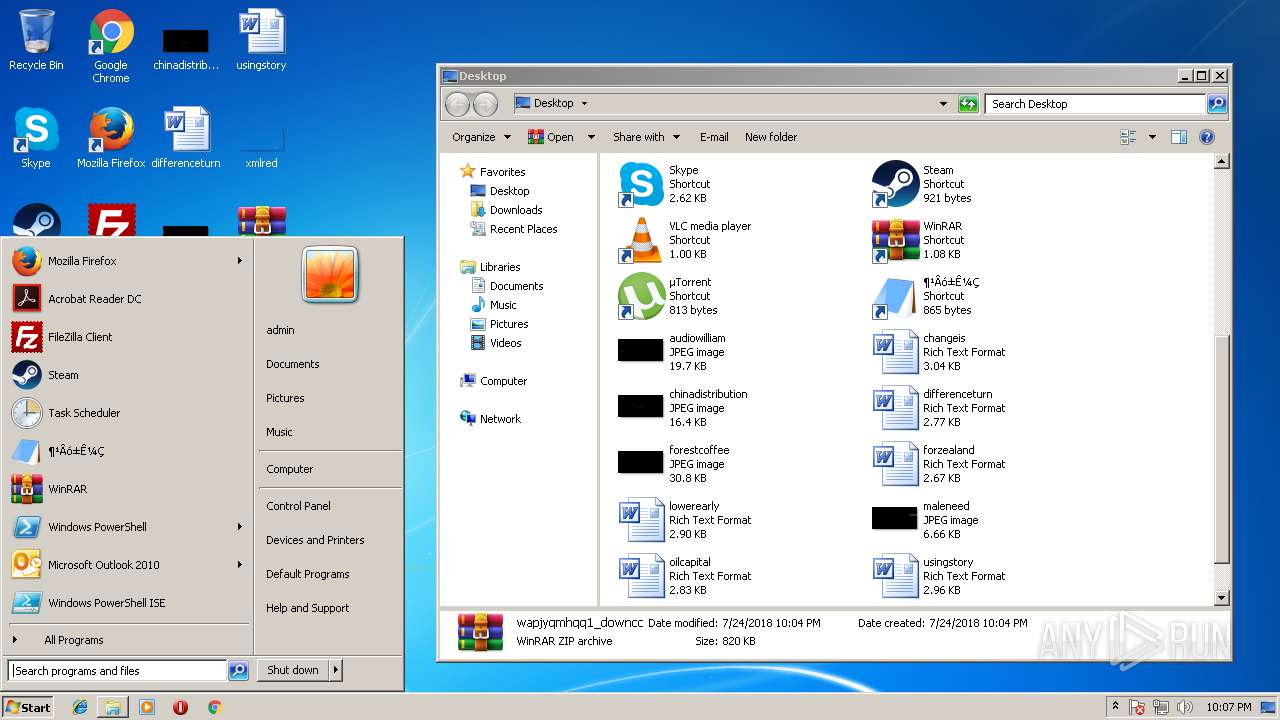Click the E-mail toolbar button

pyautogui.click(x=714, y=137)
